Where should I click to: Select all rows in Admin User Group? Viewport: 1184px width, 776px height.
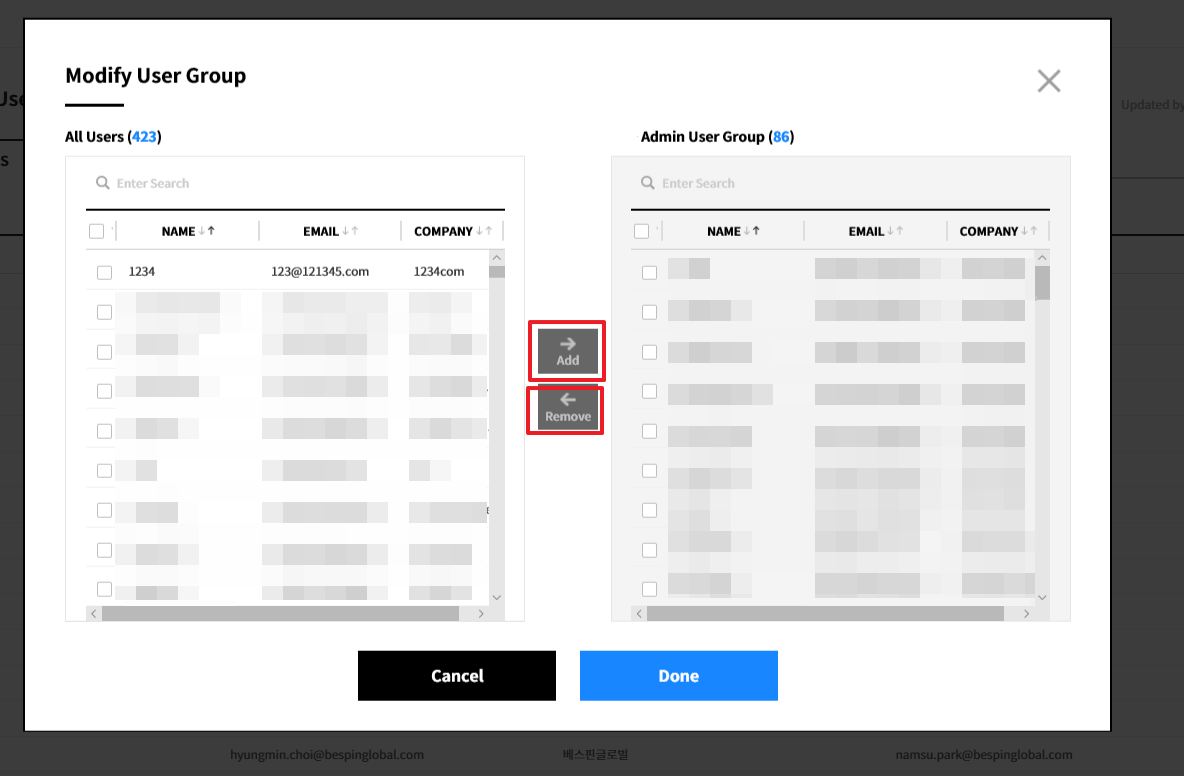pos(642,231)
